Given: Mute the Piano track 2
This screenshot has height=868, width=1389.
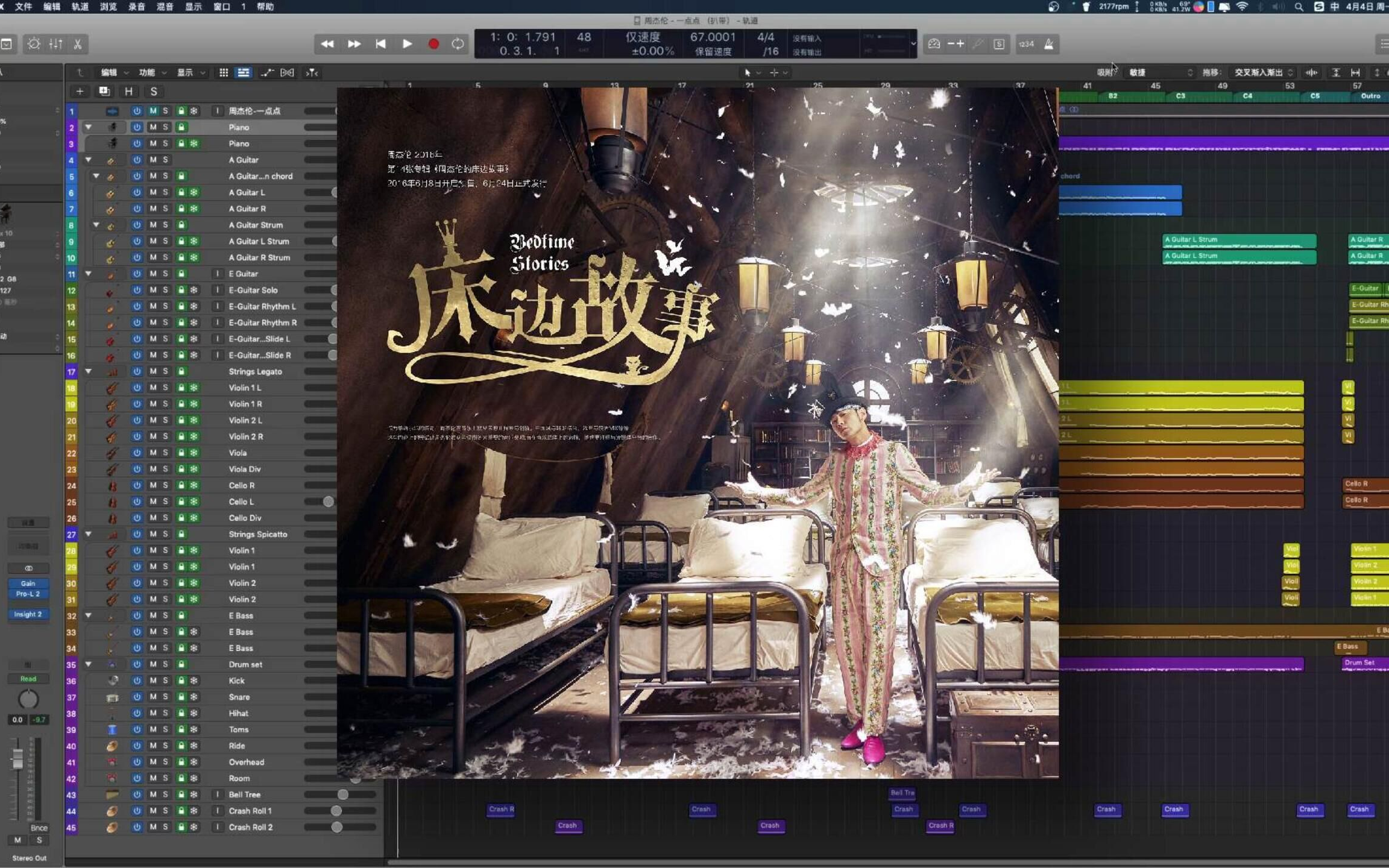Looking at the screenshot, I should [x=153, y=127].
